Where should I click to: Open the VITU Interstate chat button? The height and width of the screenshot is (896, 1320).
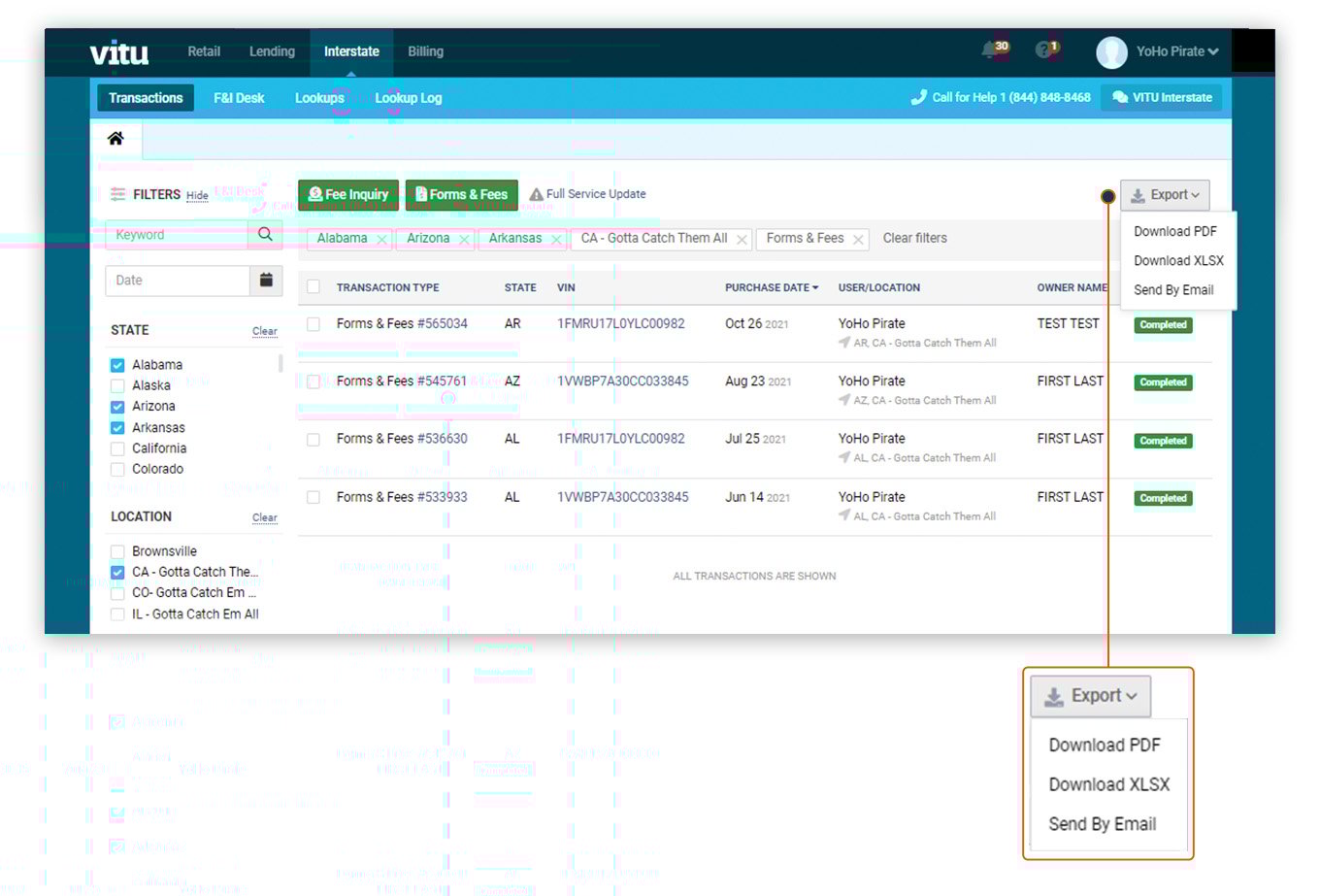click(x=1162, y=98)
